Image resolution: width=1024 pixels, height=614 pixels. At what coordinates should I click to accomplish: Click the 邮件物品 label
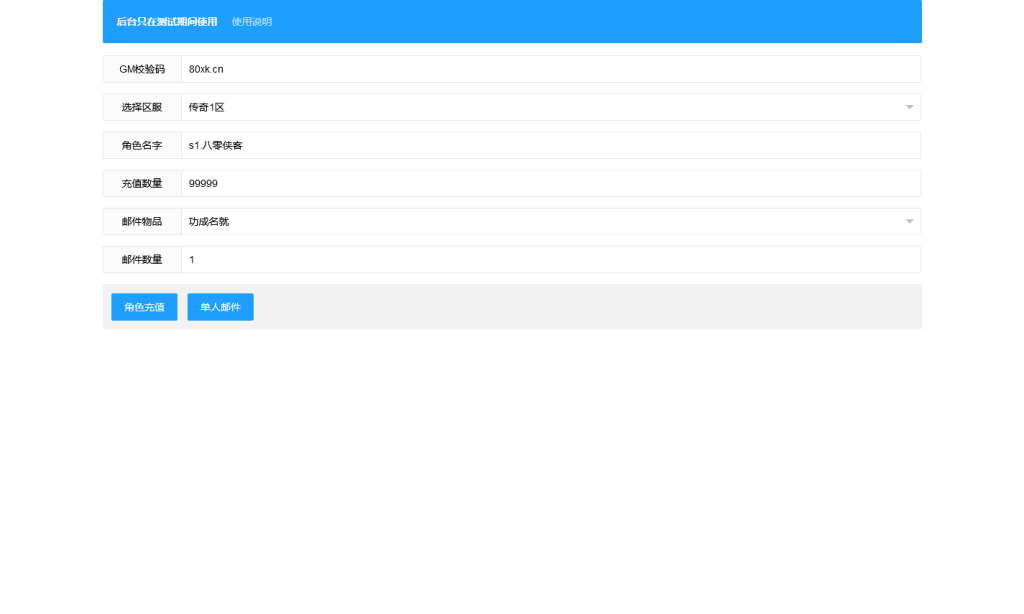pyautogui.click(x=142, y=221)
